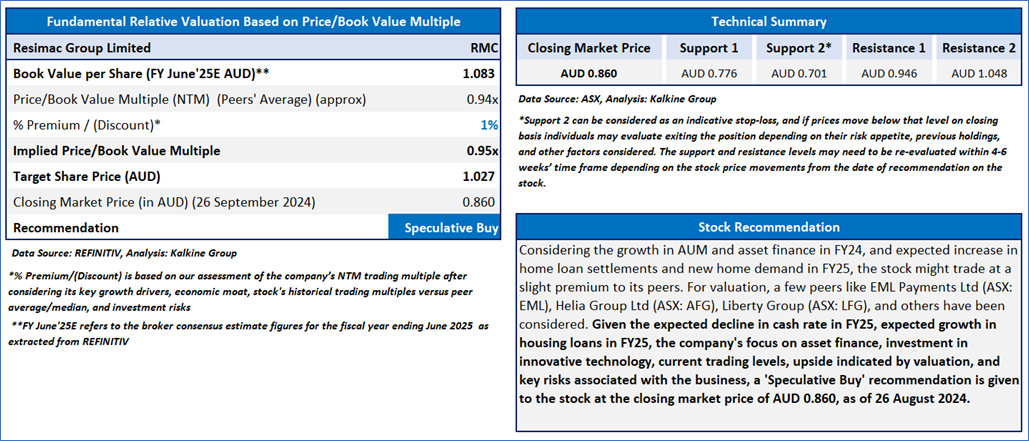Click the Support 2* column header
This screenshot has height=441, width=1029.
799,48
